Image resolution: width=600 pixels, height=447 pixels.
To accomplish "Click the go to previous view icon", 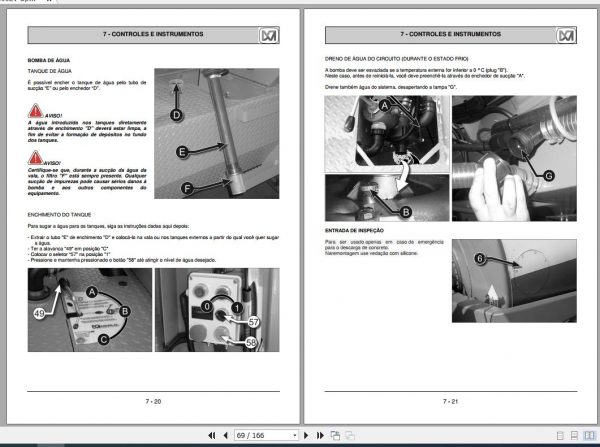I will (x=335, y=436).
